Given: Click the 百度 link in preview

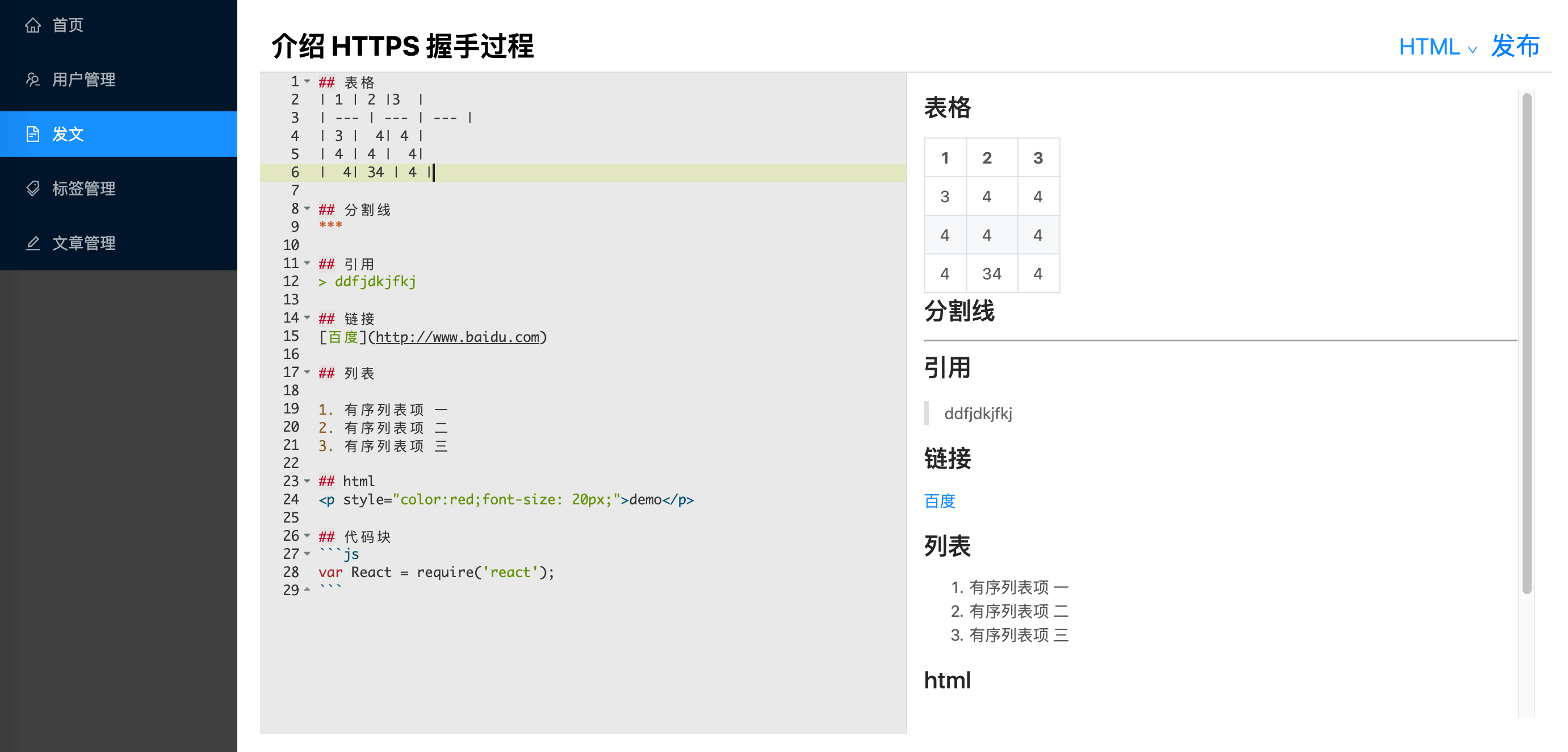Looking at the screenshot, I should (x=939, y=501).
